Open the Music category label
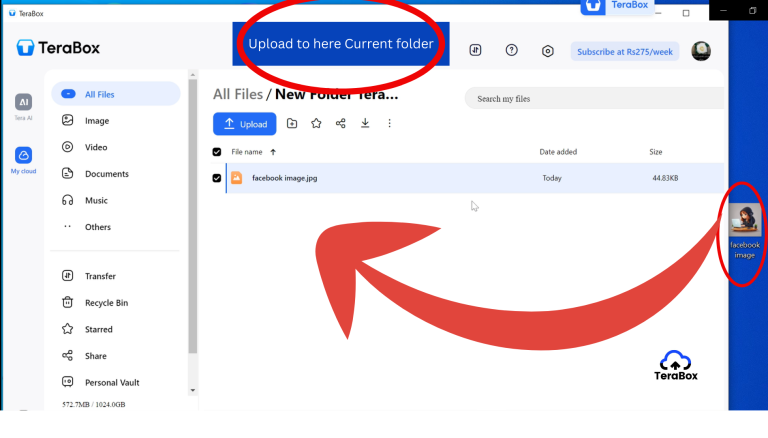 (x=96, y=200)
